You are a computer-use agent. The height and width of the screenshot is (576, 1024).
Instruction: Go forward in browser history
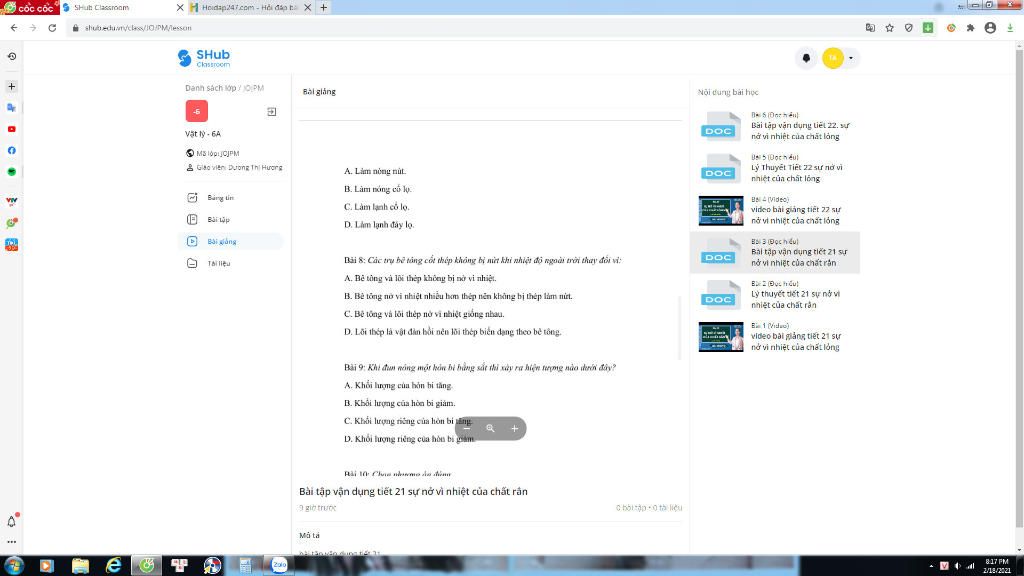click(x=33, y=28)
